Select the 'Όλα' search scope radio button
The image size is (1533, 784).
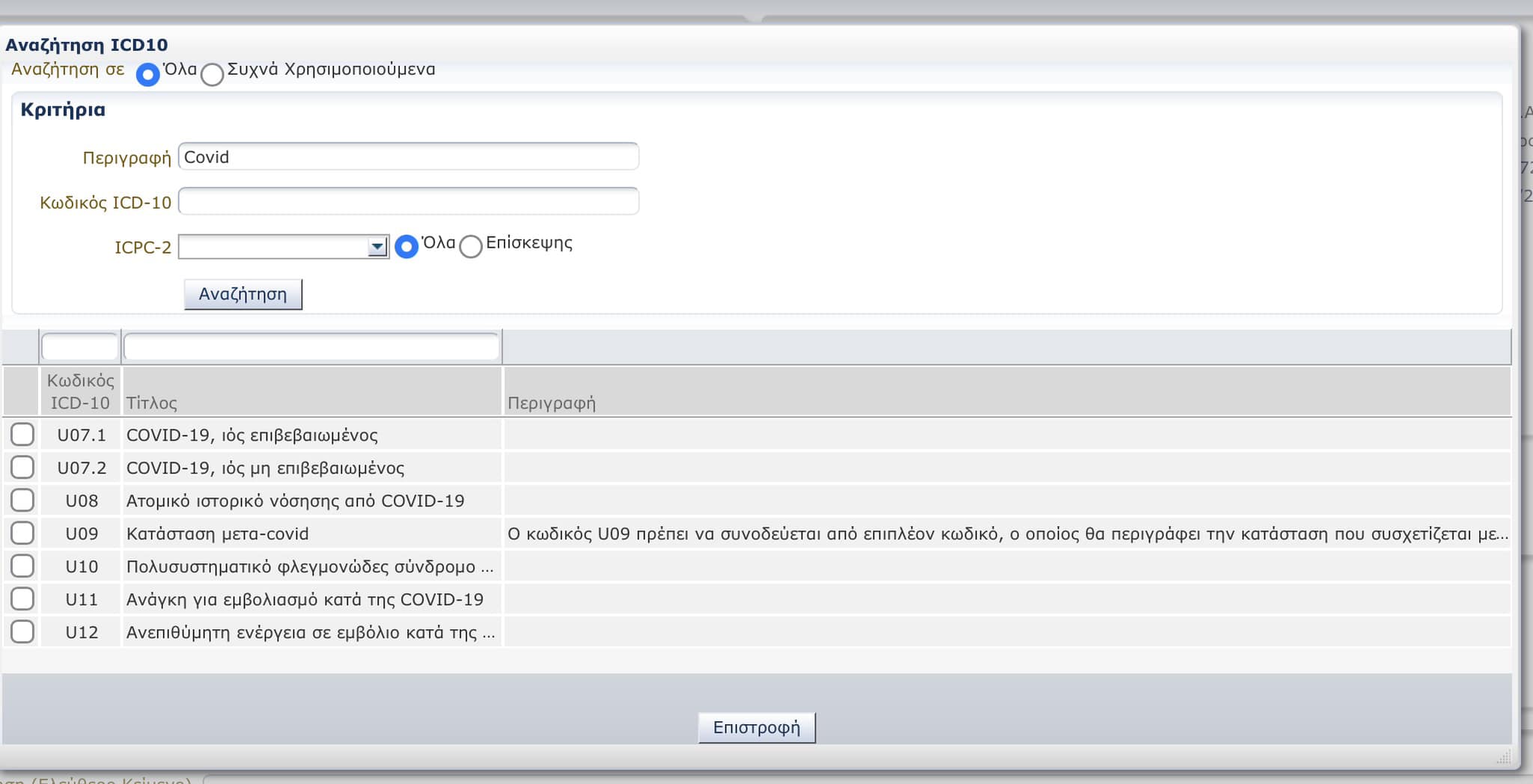click(147, 75)
